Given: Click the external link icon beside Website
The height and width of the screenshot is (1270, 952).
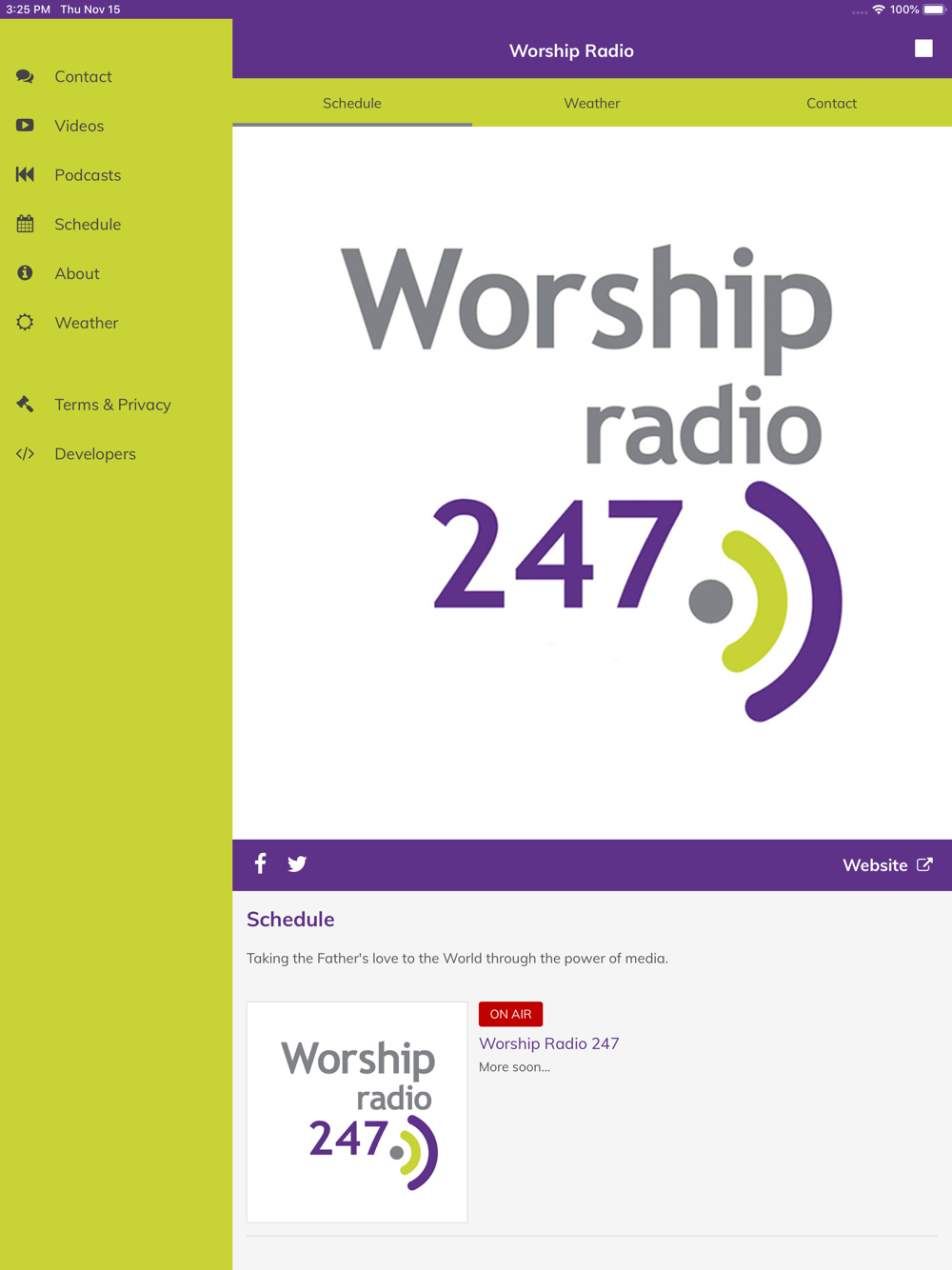Looking at the screenshot, I should pos(924,864).
